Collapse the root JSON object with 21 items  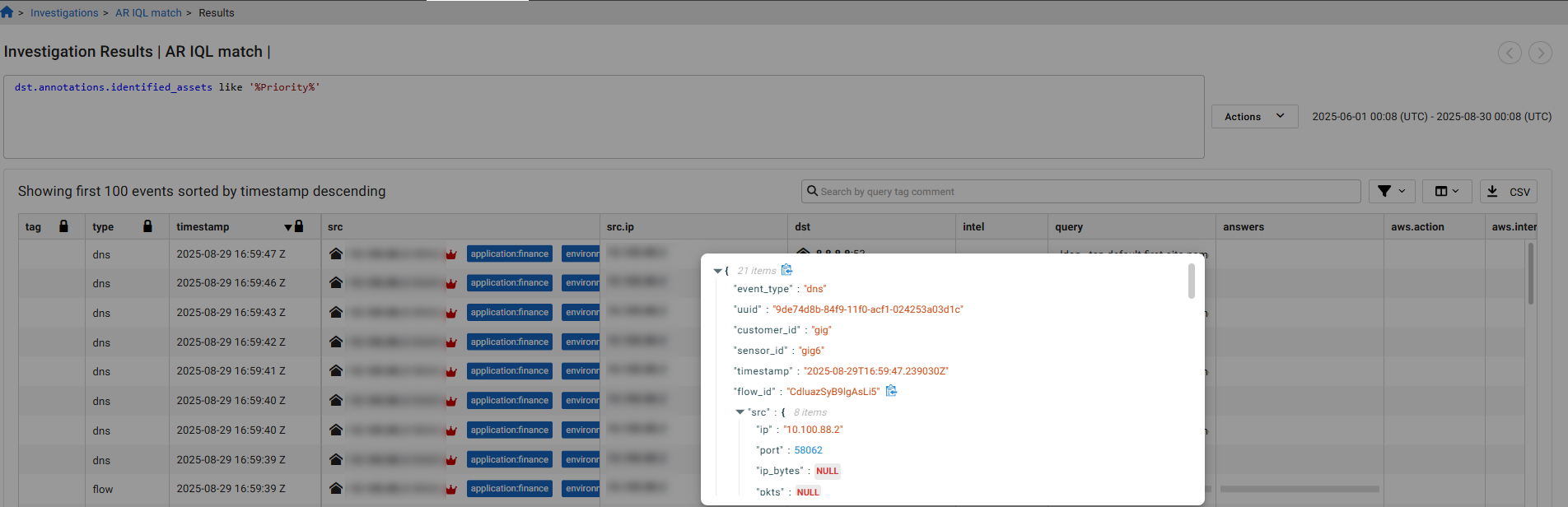tap(717, 271)
